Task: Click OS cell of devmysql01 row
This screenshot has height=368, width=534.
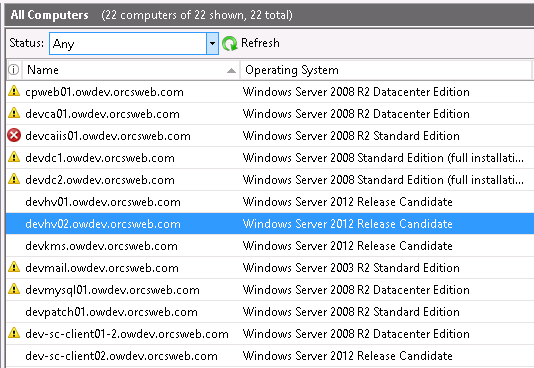Action: (356, 290)
